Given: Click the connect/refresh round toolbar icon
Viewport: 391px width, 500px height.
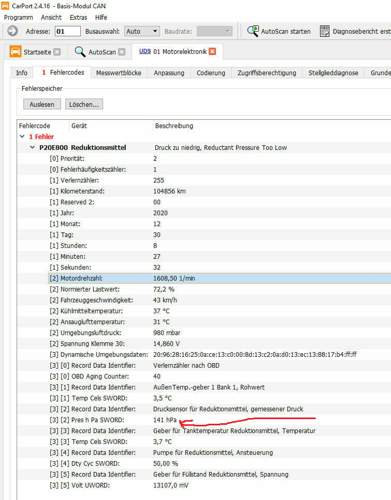Looking at the screenshot, I should click(x=12, y=31).
